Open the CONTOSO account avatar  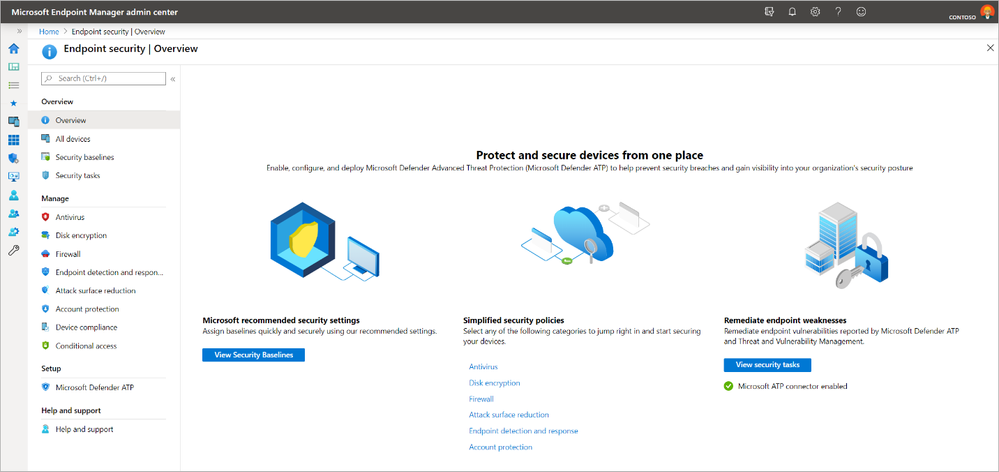point(986,11)
